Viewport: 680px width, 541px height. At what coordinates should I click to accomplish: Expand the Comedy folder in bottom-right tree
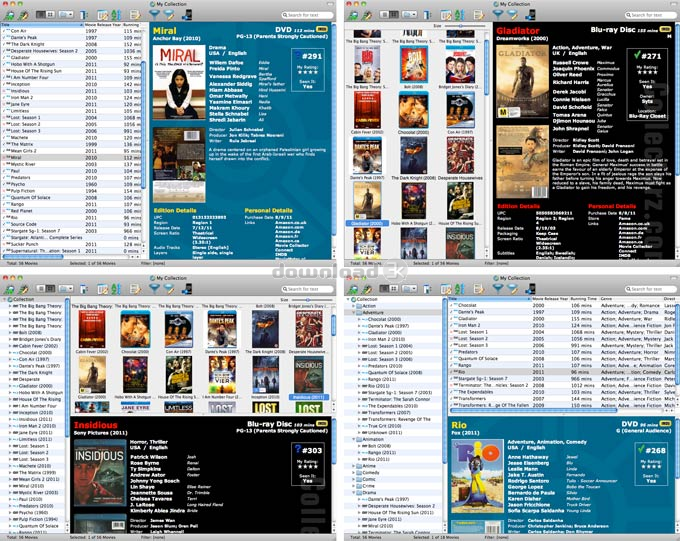pos(354,472)
